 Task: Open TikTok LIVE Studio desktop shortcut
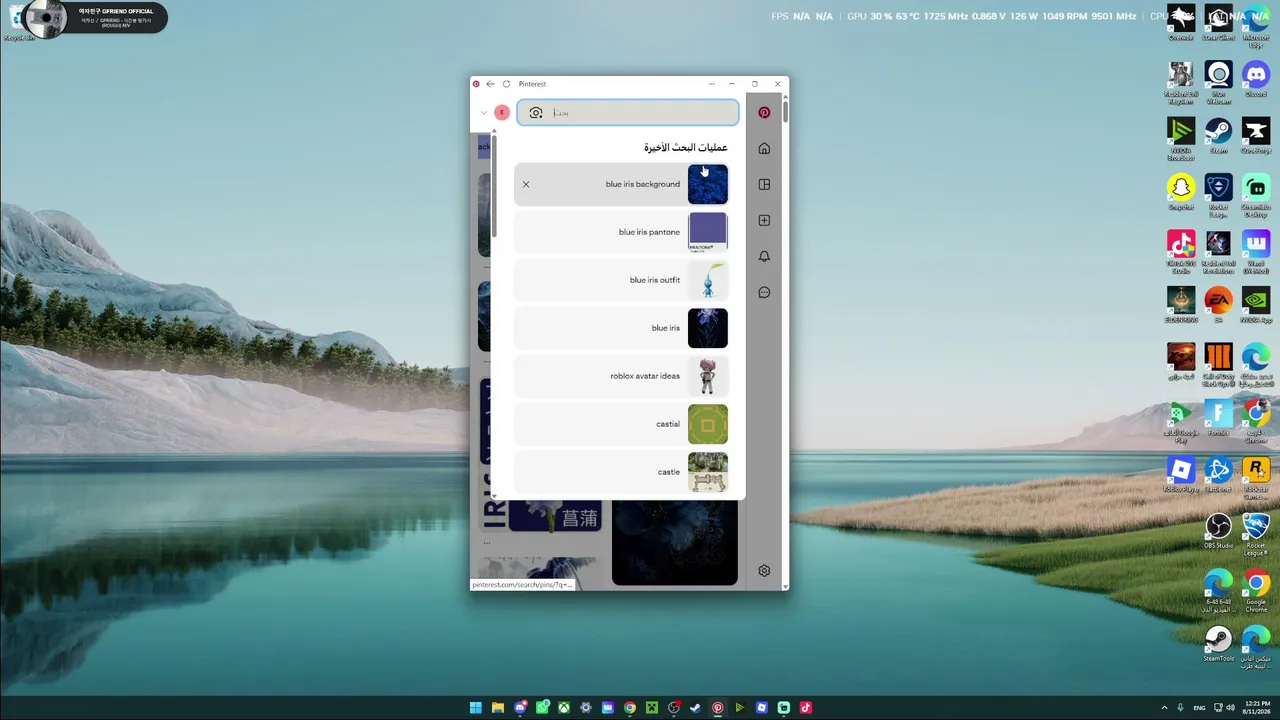[x=1181, y=251]
